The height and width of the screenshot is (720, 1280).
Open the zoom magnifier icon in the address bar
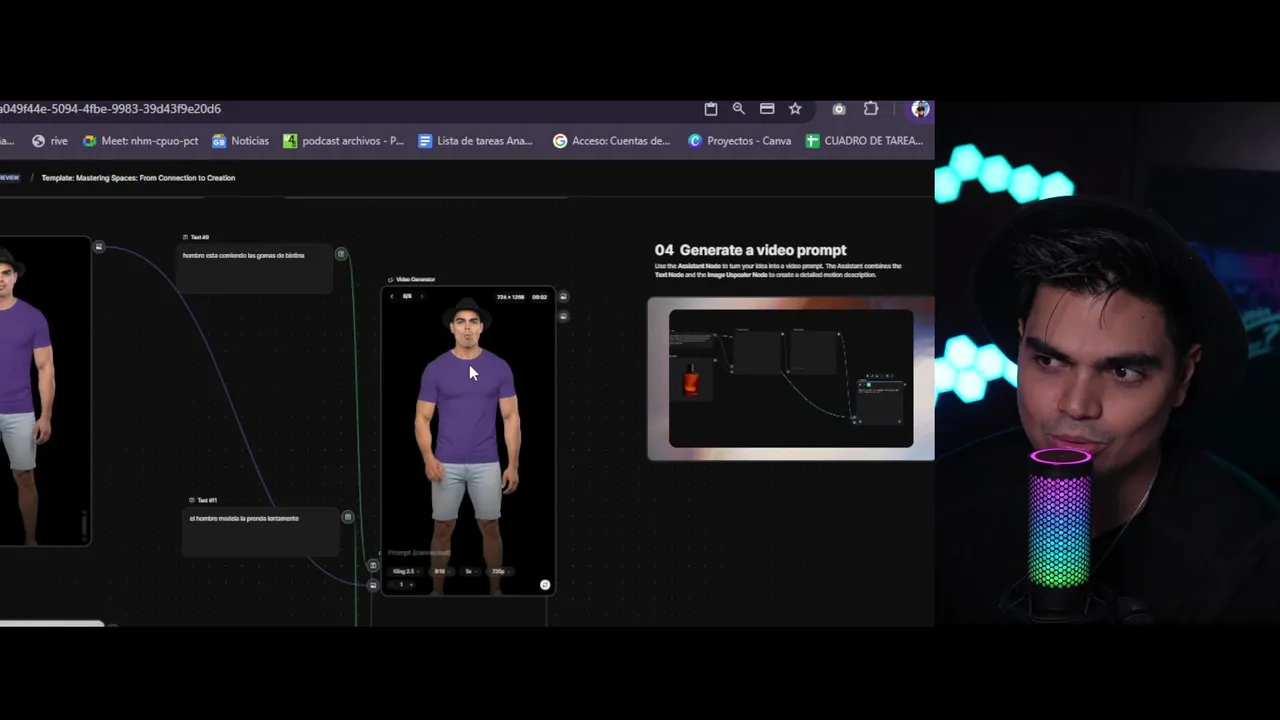coord(739,109)
